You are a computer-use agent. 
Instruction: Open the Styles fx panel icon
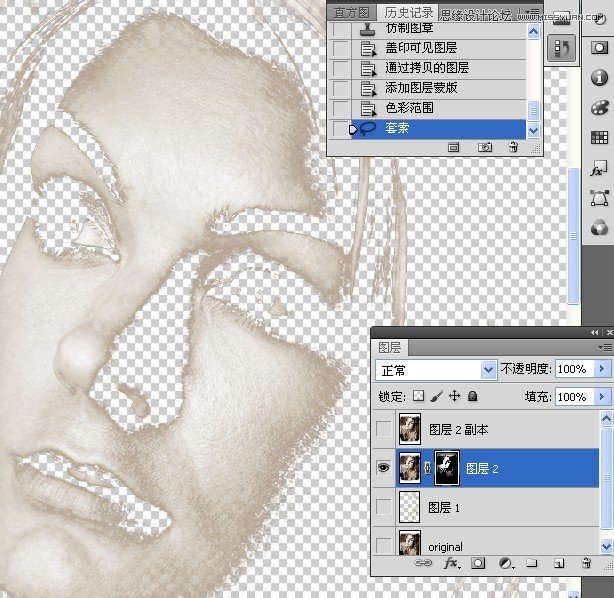599,169
